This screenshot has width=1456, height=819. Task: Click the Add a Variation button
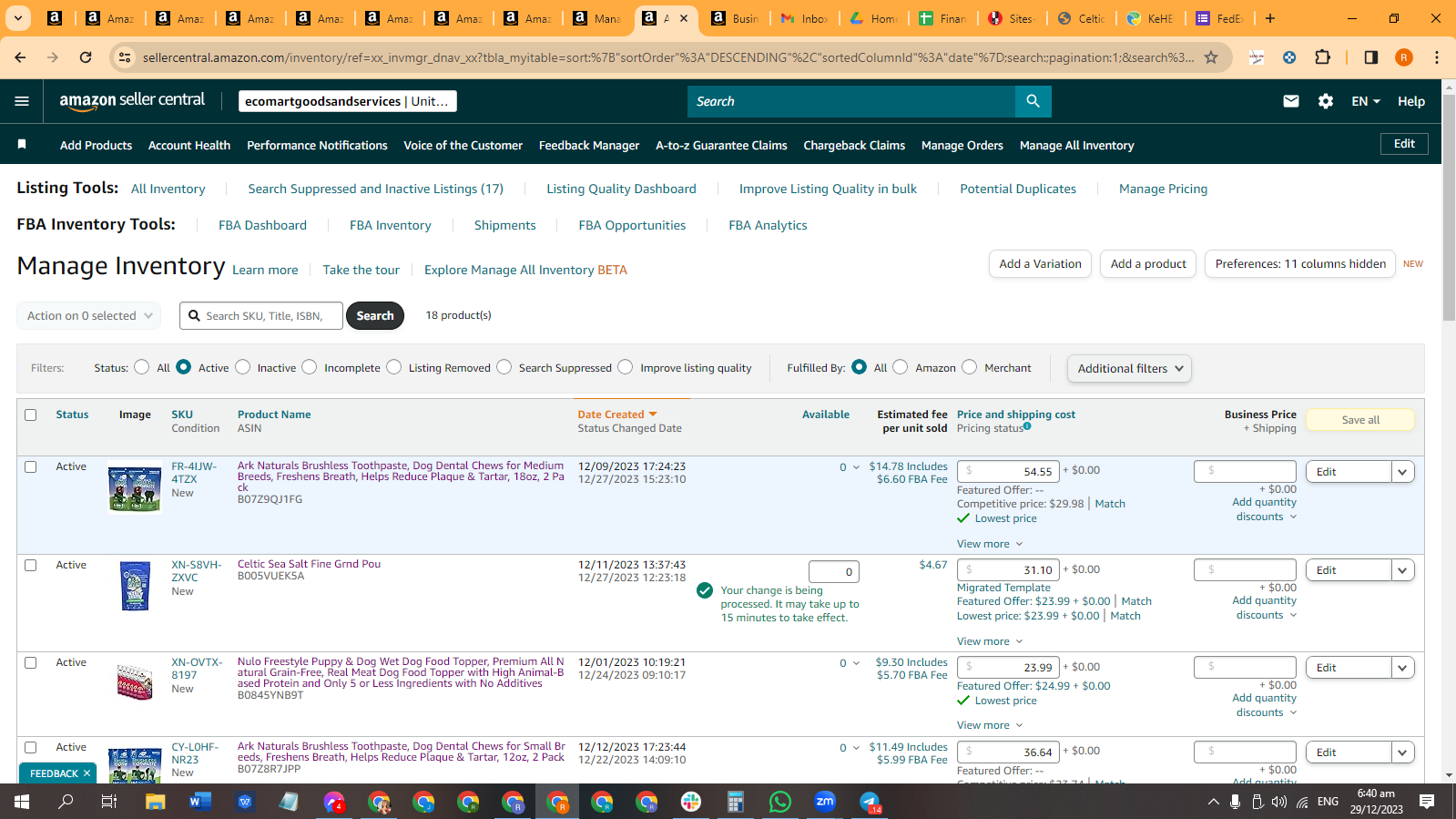point(1040,264)
